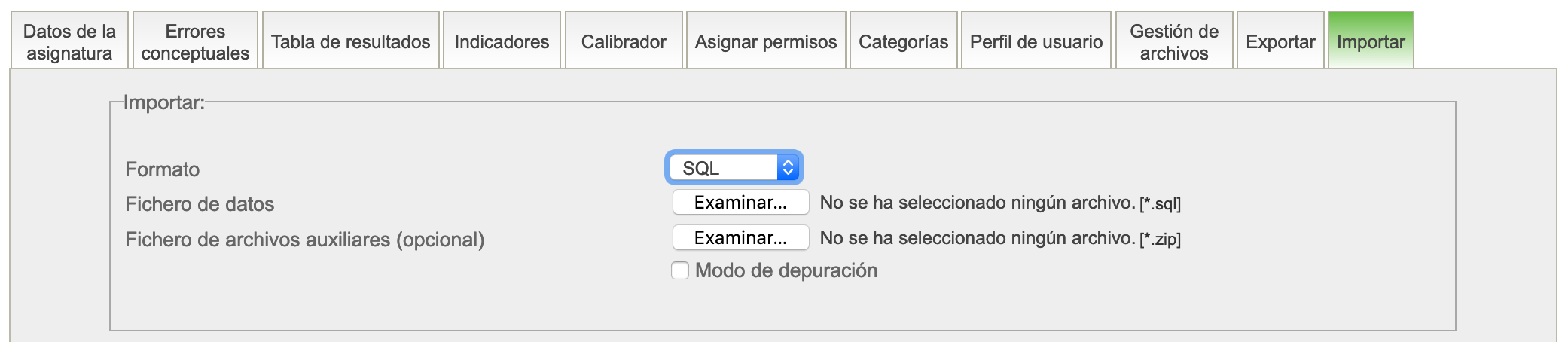Open the Exportar tab
Image resolution: width=1568 pixels, height=342 pixels.
[x=1280, y=41]
